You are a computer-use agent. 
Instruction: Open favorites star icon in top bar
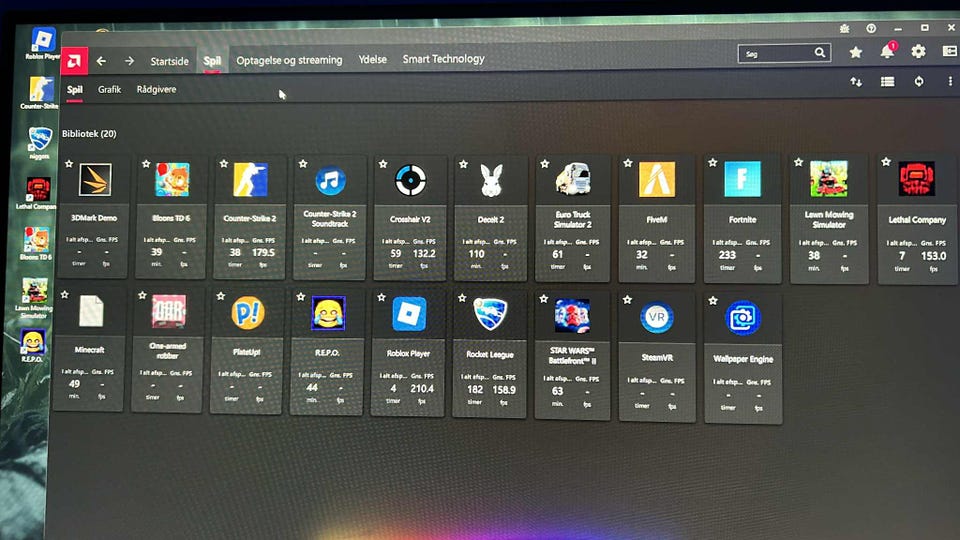pyautogui.click(x=855, y=53)
